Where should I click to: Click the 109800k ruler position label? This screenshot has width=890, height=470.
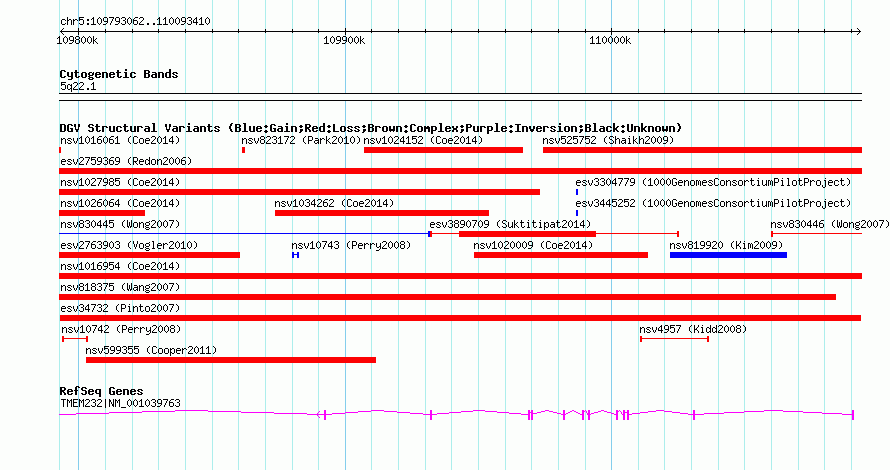(77, 41)
